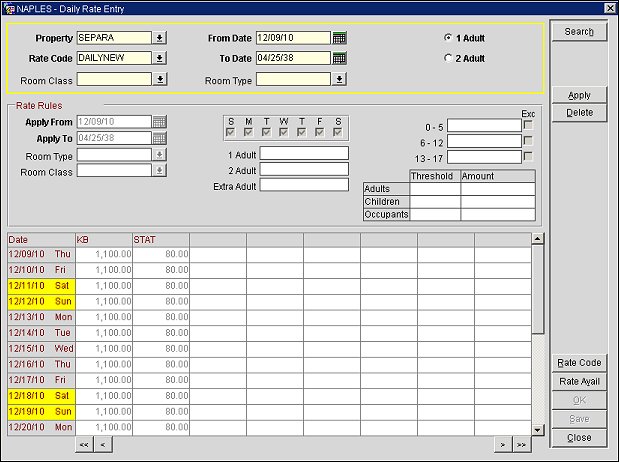Open the From Date calendar picker
Viewport: 619px width, 462px height.
pos(339,38)
